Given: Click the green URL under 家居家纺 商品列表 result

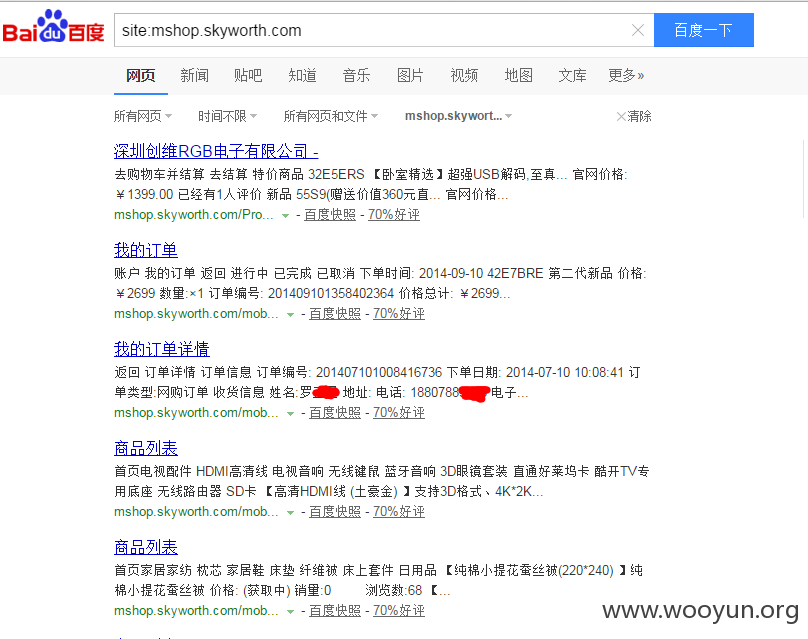Looking at the screenshot, I should pos(196,611).
